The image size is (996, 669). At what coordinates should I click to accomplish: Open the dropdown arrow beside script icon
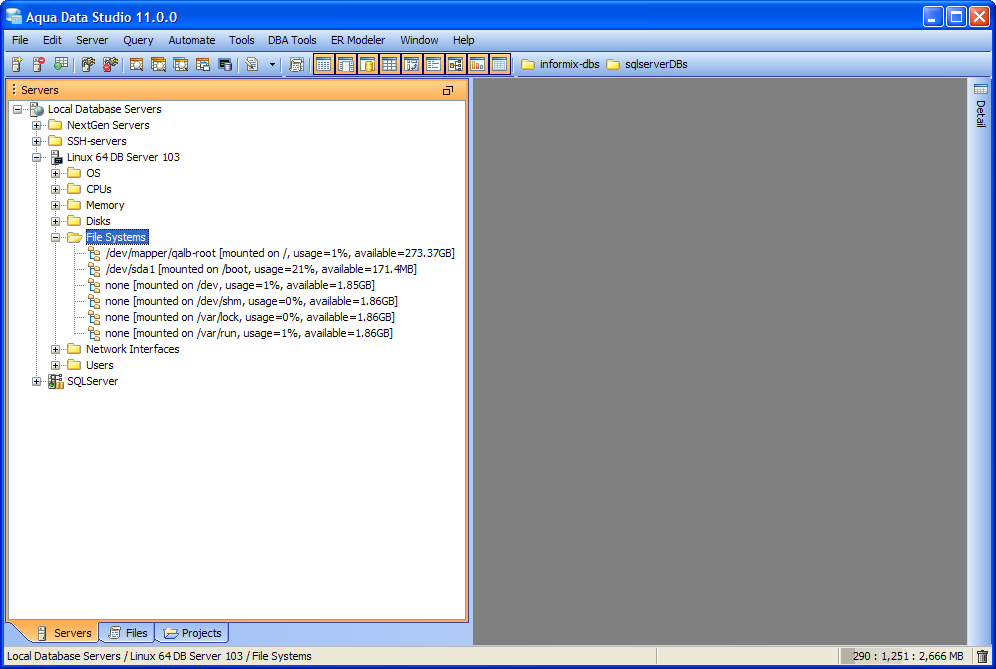(273, 64)
